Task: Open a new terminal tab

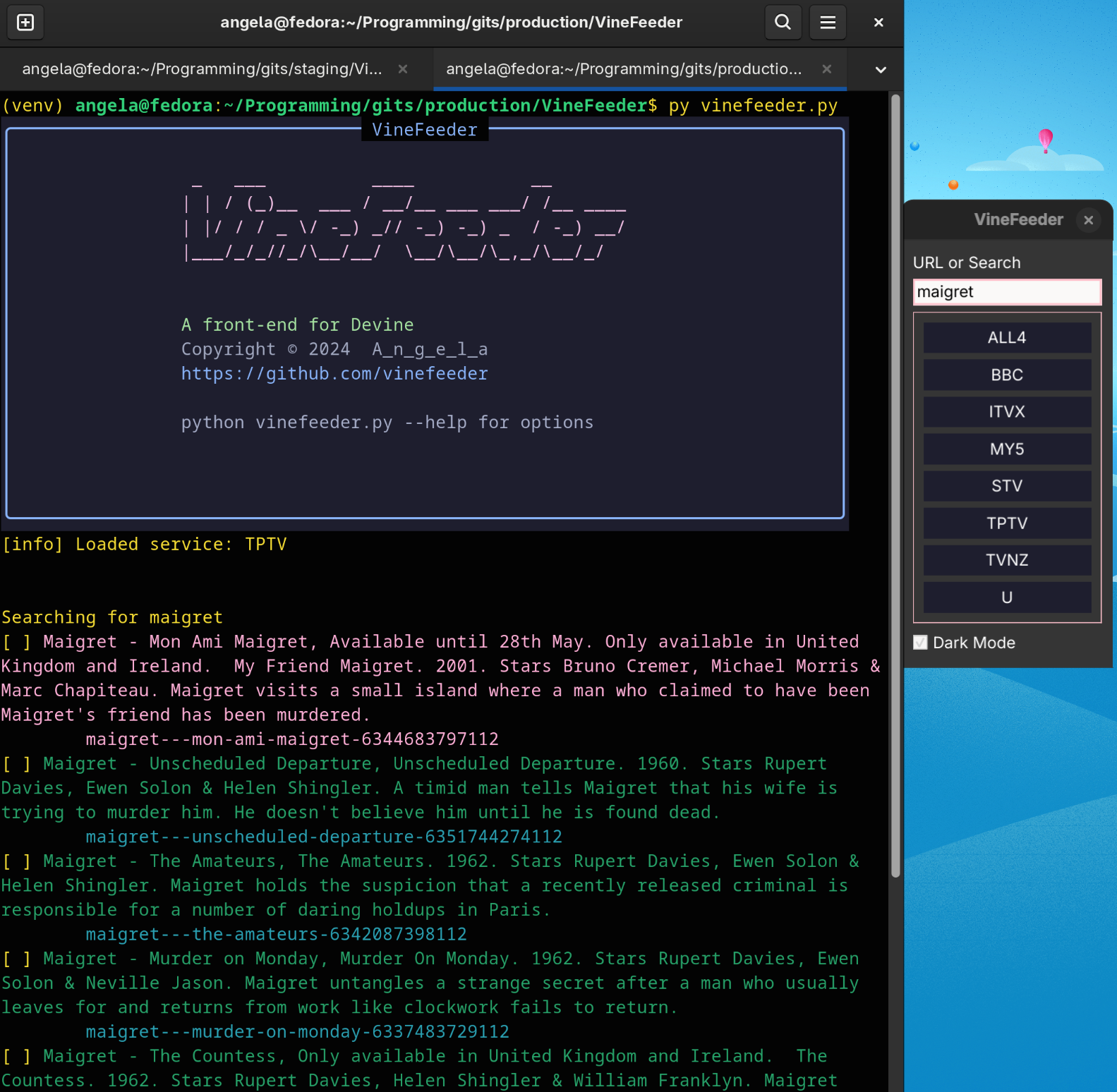Action: click(x=25, y=23)
